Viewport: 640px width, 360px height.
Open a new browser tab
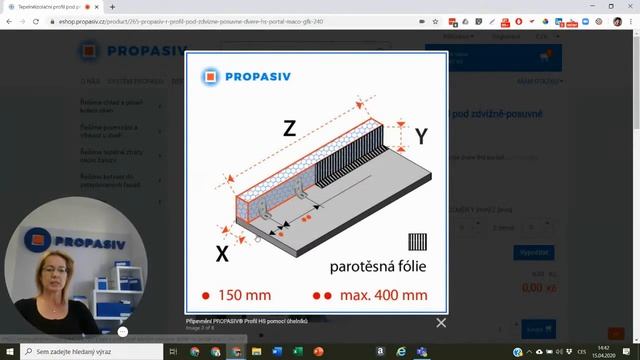pyautogui.click(x=112, y=7)
